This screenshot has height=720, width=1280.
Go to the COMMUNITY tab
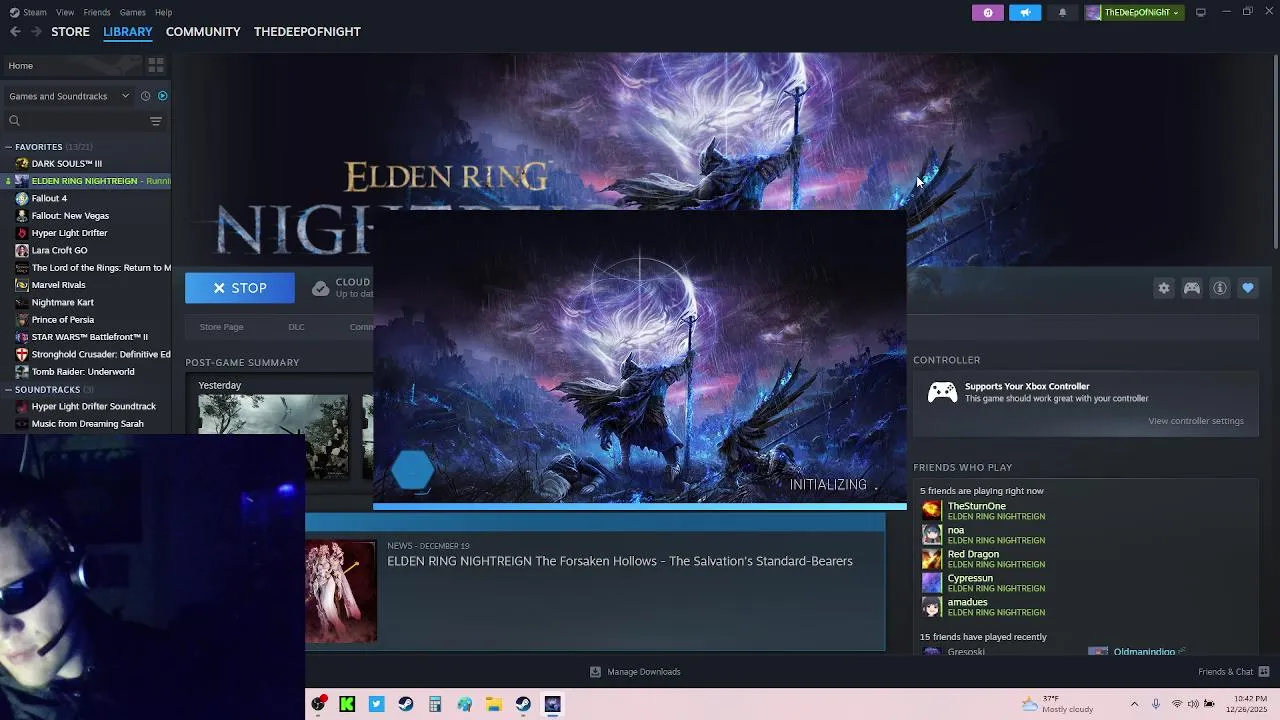pos(203,32)
